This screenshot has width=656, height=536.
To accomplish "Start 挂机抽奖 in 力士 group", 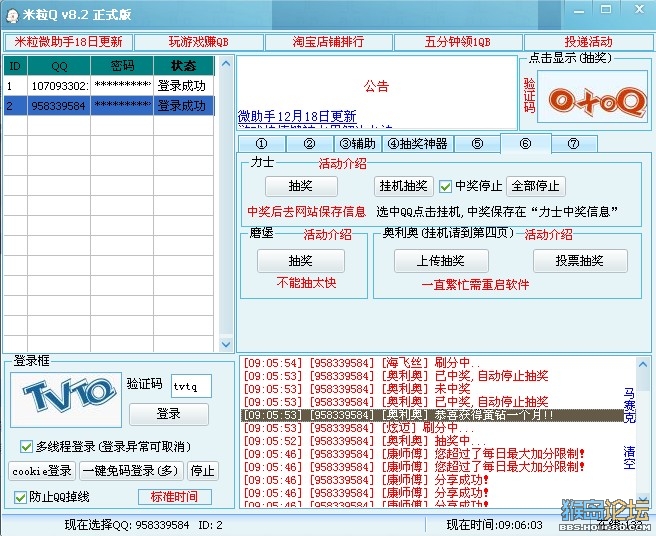I will tap(403, 186).
